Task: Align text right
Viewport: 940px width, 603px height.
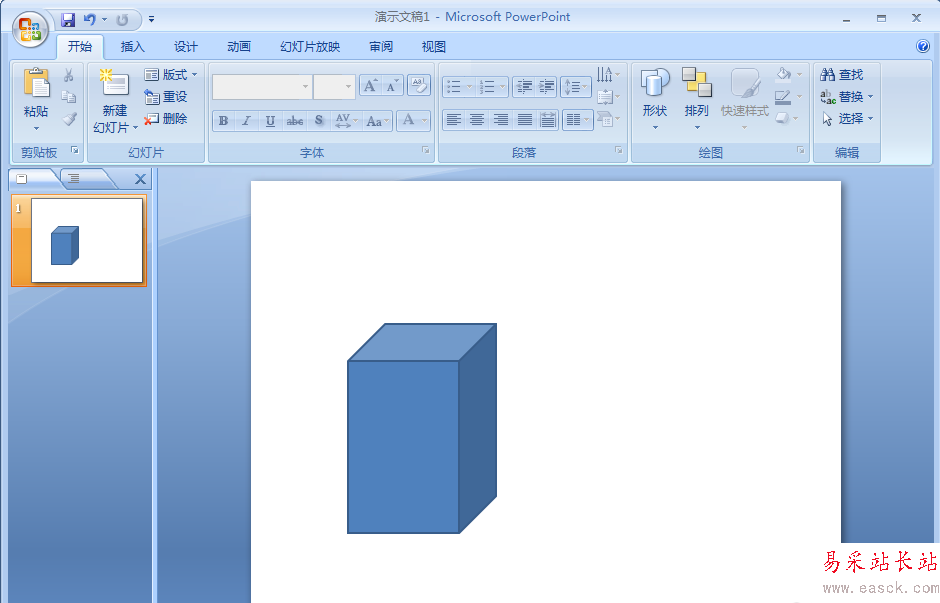Action: click(501, 120)
